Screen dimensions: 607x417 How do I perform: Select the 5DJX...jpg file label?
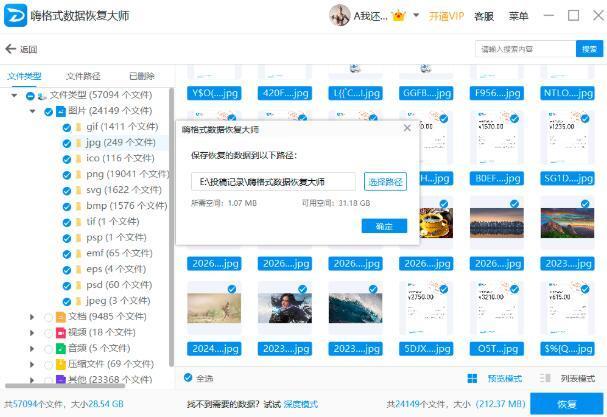point(426,349)
